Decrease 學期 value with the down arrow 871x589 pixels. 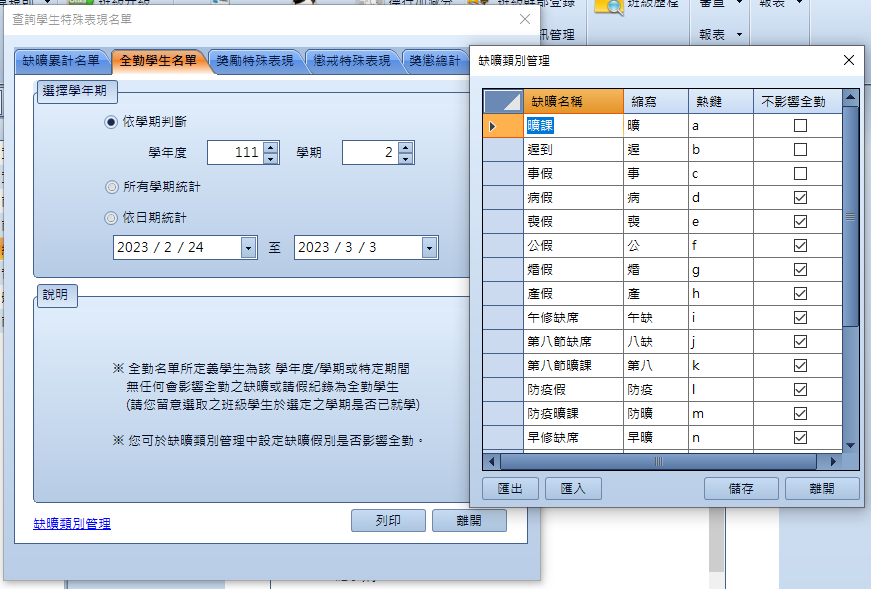tap(404, 159)
